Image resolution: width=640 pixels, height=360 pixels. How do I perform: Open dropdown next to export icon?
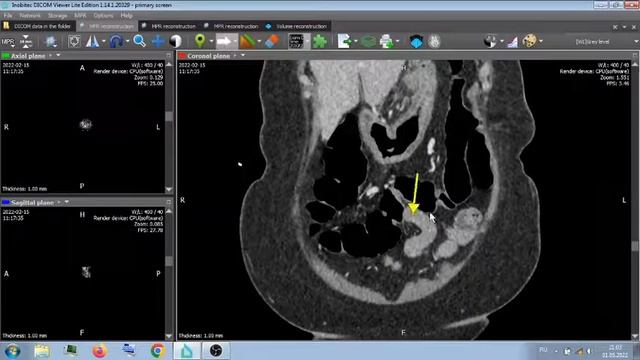pos(356,41)
